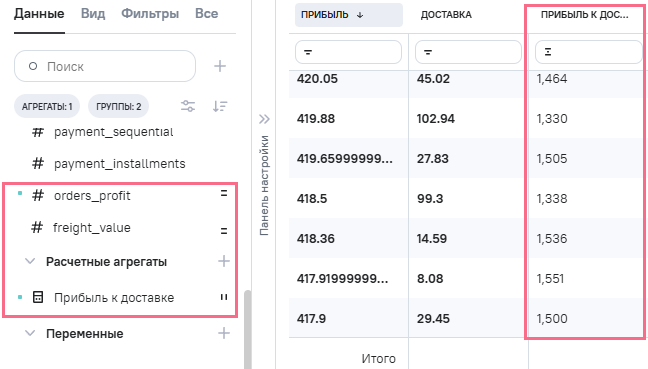This screenshot has height=369, width=648.
Task: Click the cell 1,338
Action: click(552, 199)
